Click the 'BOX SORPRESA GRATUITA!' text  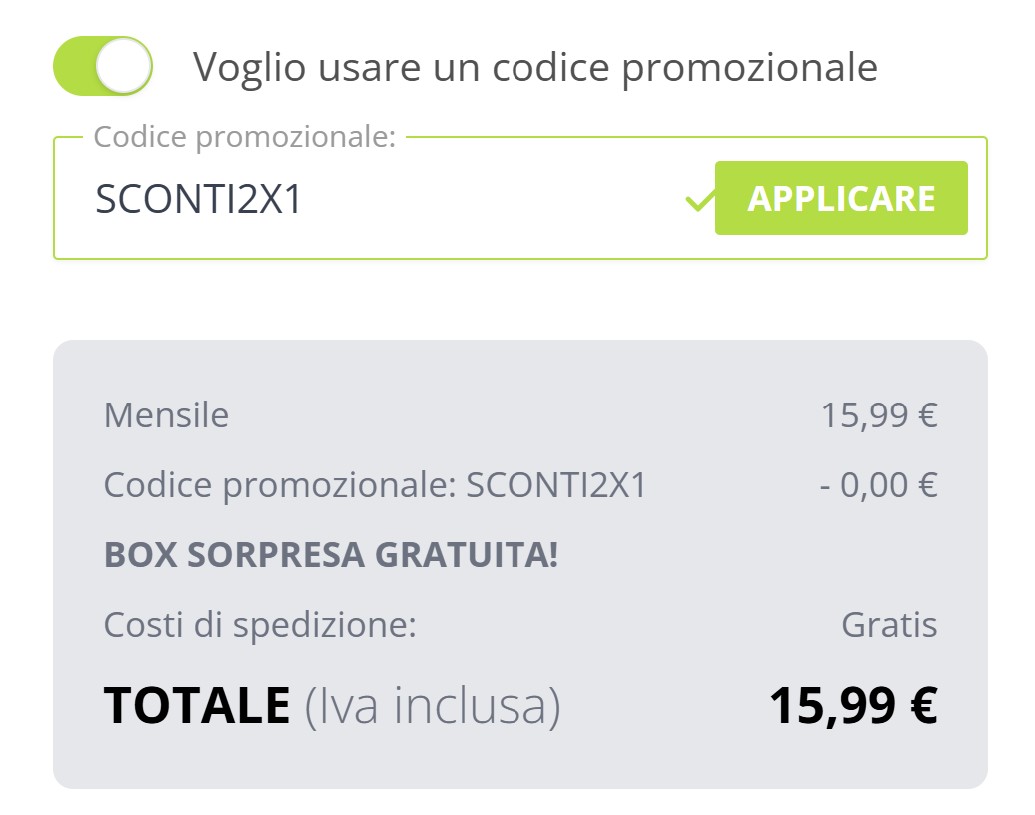point(331,555)
